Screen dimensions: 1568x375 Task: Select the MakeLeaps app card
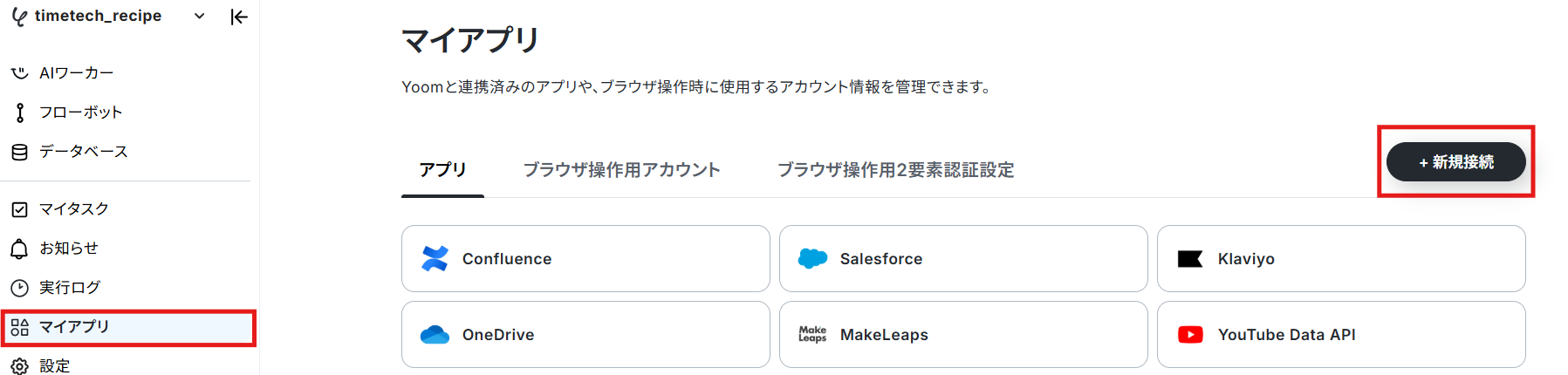tap(963, 335)
